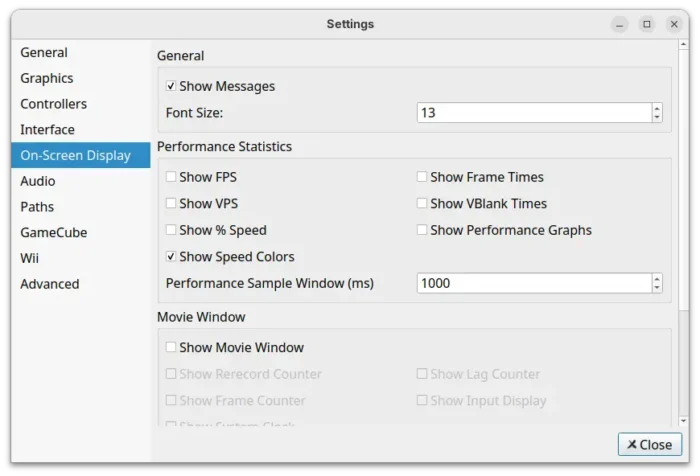Uncheck Show Speed Colors

coord(172,257)
